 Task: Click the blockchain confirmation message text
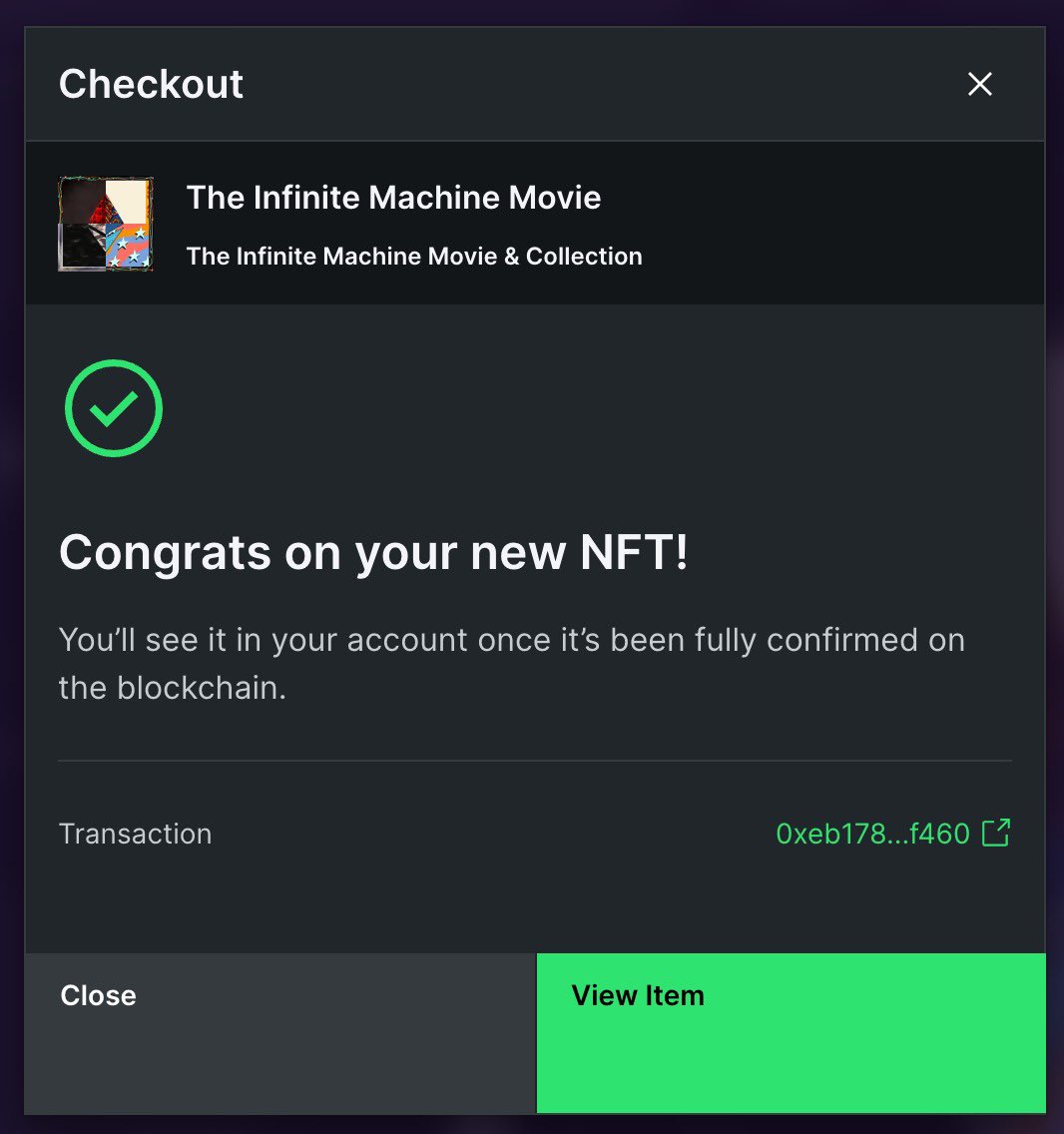(511, 663)
